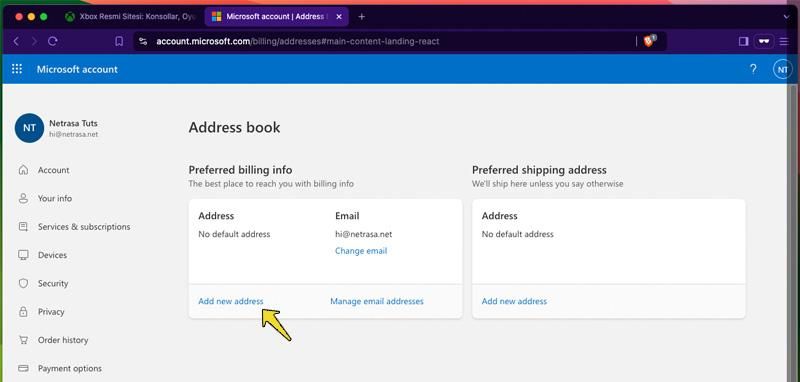This screenshot has width=800, height=382.
Task: Click the help question mark icon
Action: [753, 69]
